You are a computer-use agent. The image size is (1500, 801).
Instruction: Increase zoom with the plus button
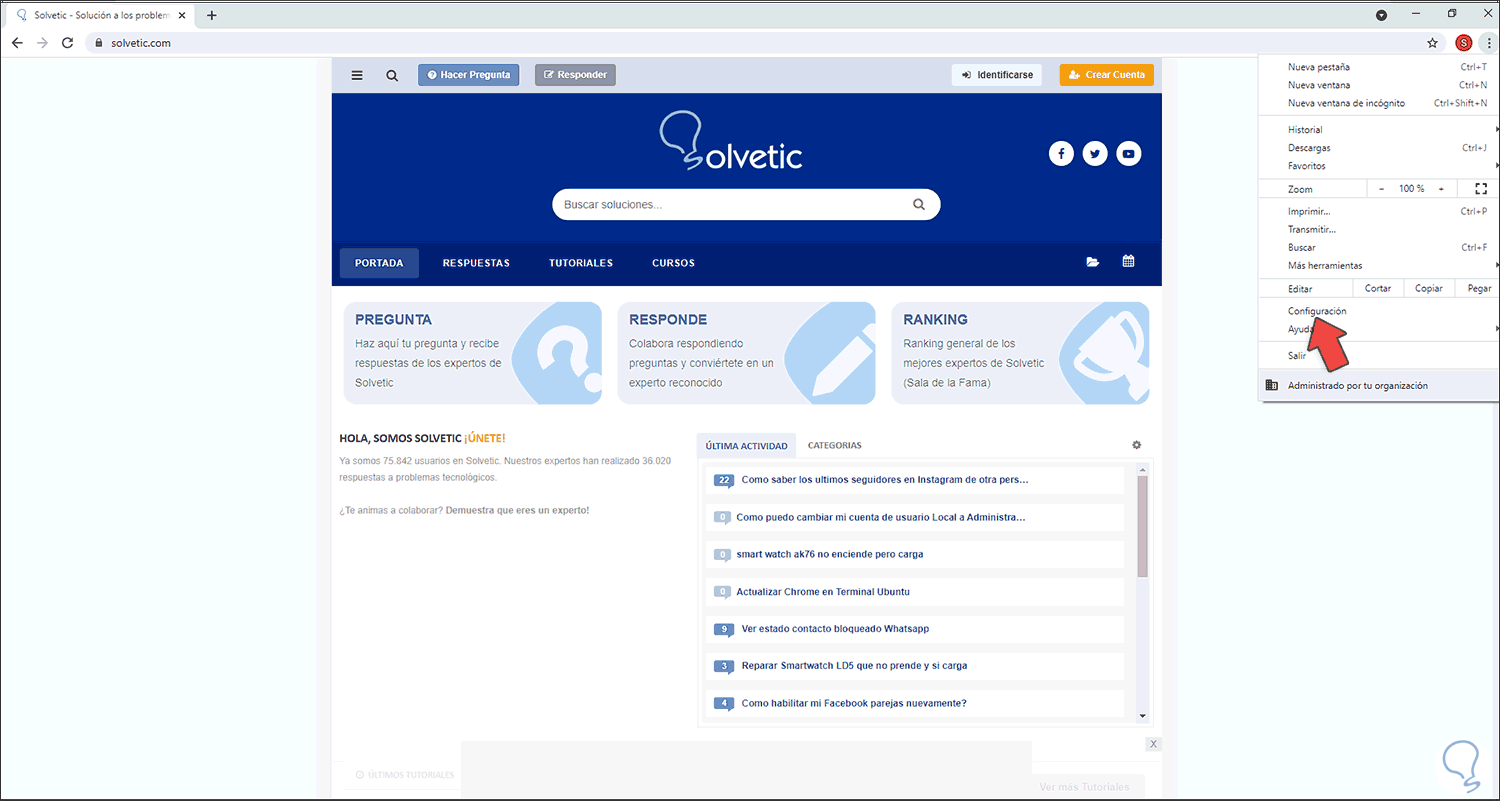click(x=1441, y=189)
